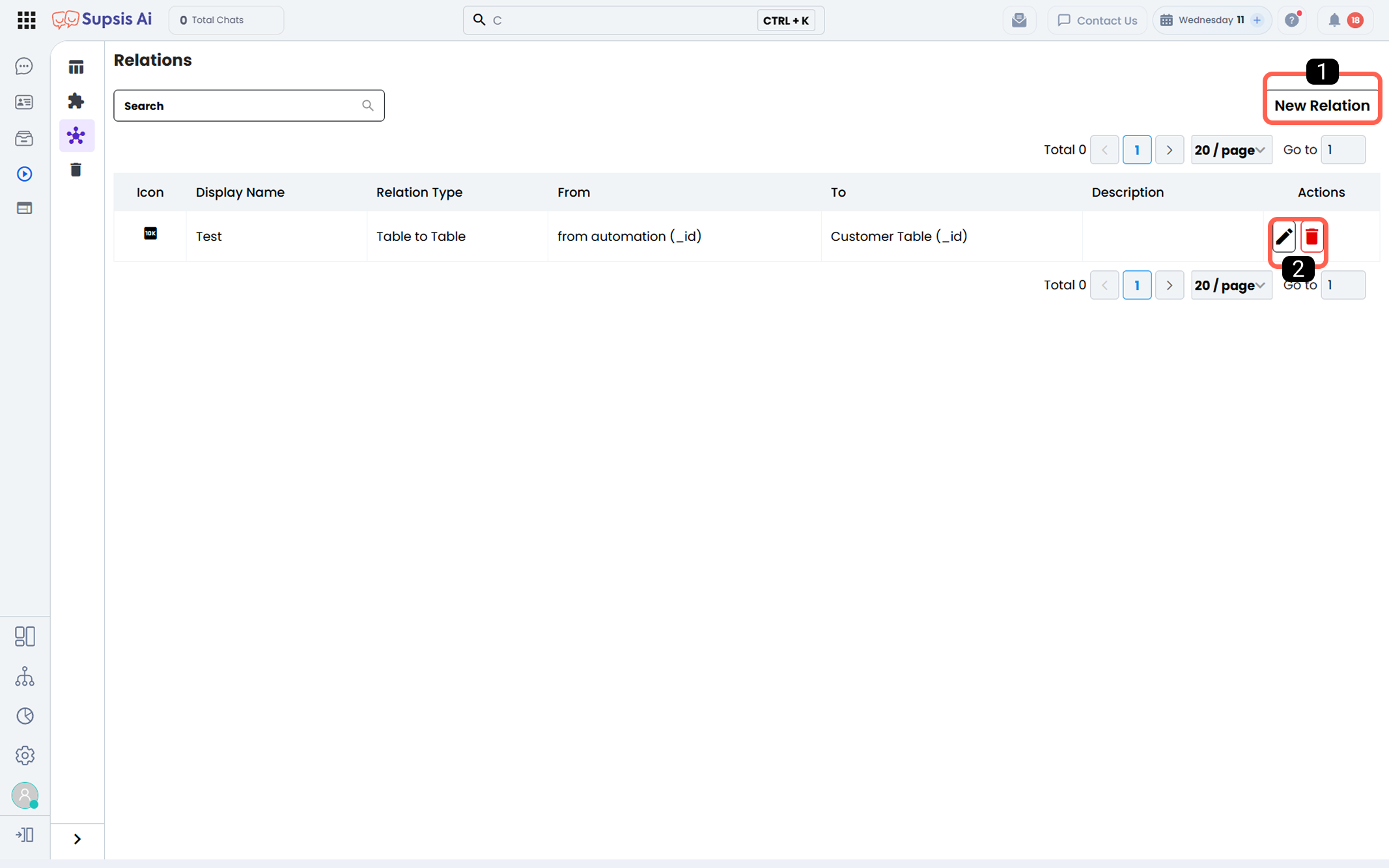
Task: Open the top 20 / page dropdown
Action: 1231,150
